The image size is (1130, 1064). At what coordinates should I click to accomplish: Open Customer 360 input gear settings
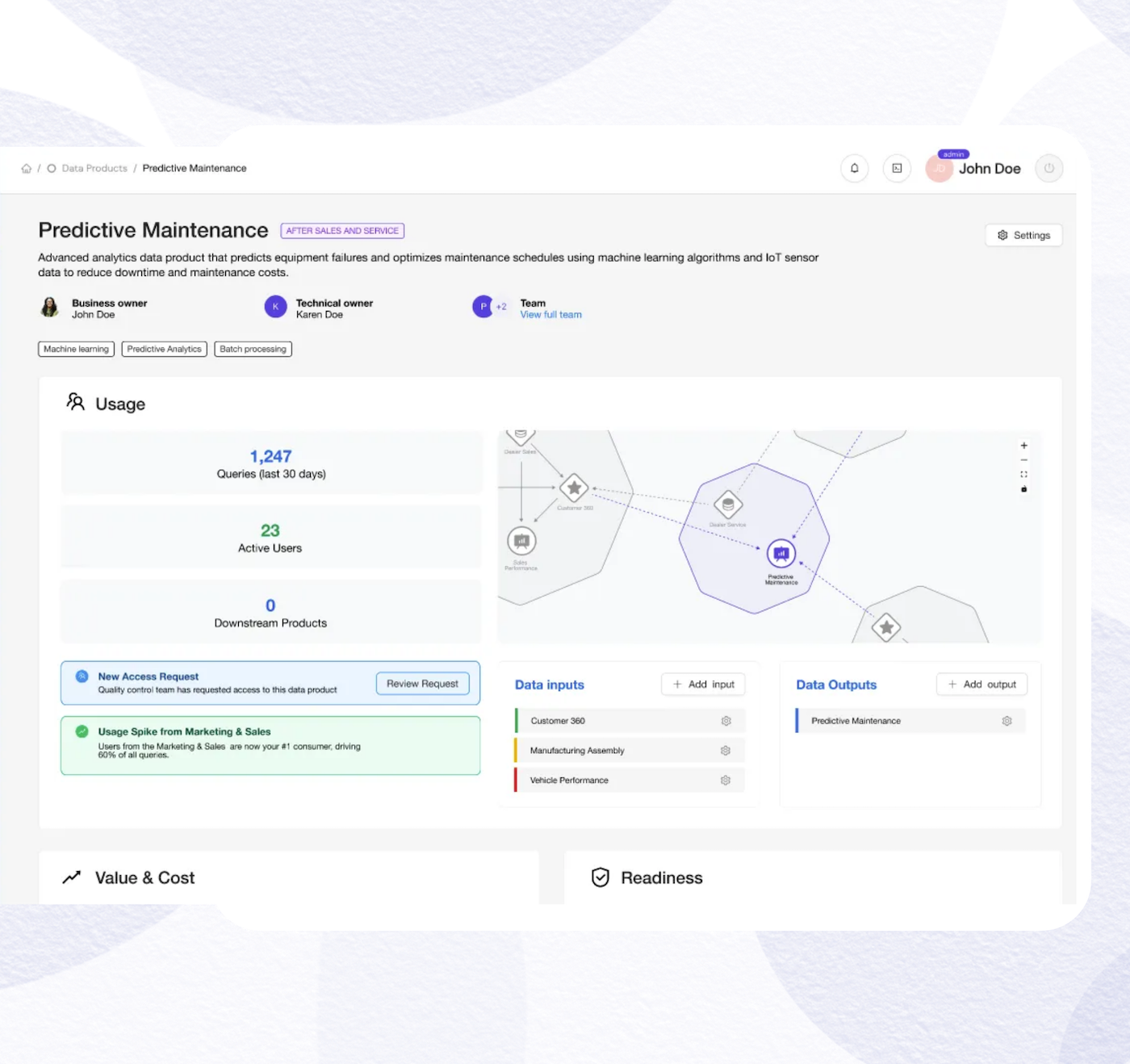click(x=726, y=721)
